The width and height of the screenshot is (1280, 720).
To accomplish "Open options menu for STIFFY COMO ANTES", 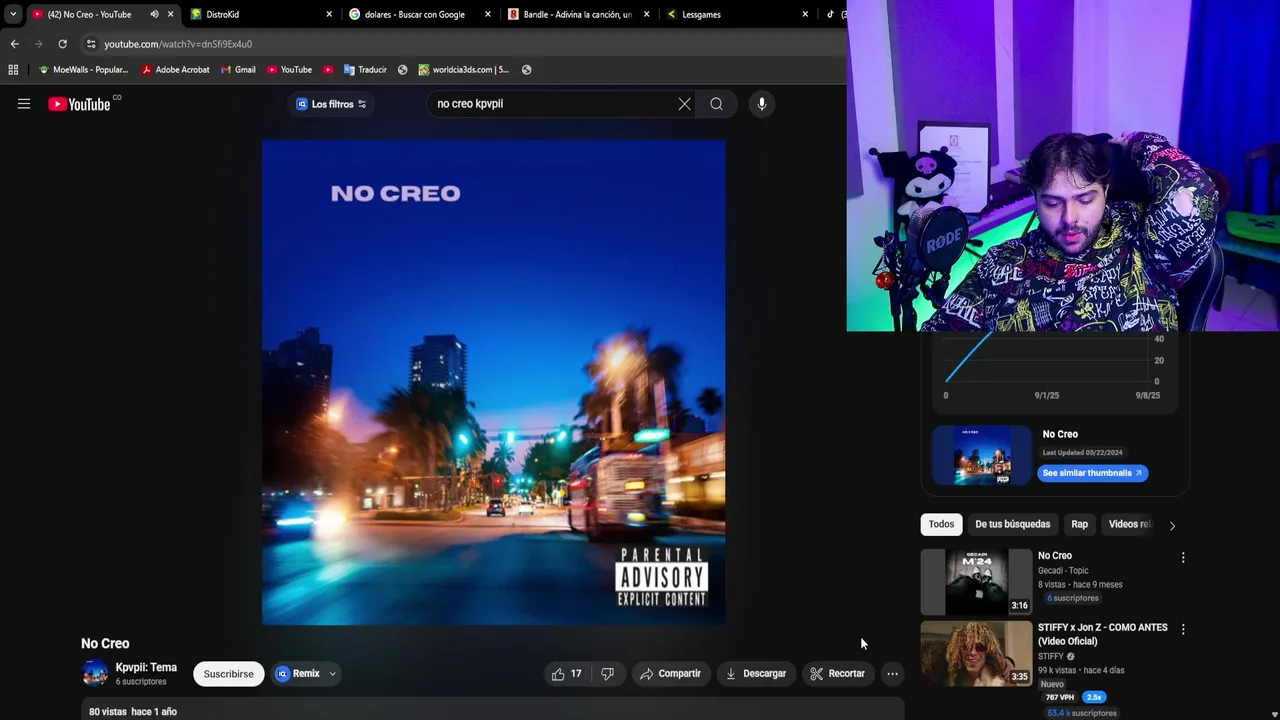I will pos(1183,630).
